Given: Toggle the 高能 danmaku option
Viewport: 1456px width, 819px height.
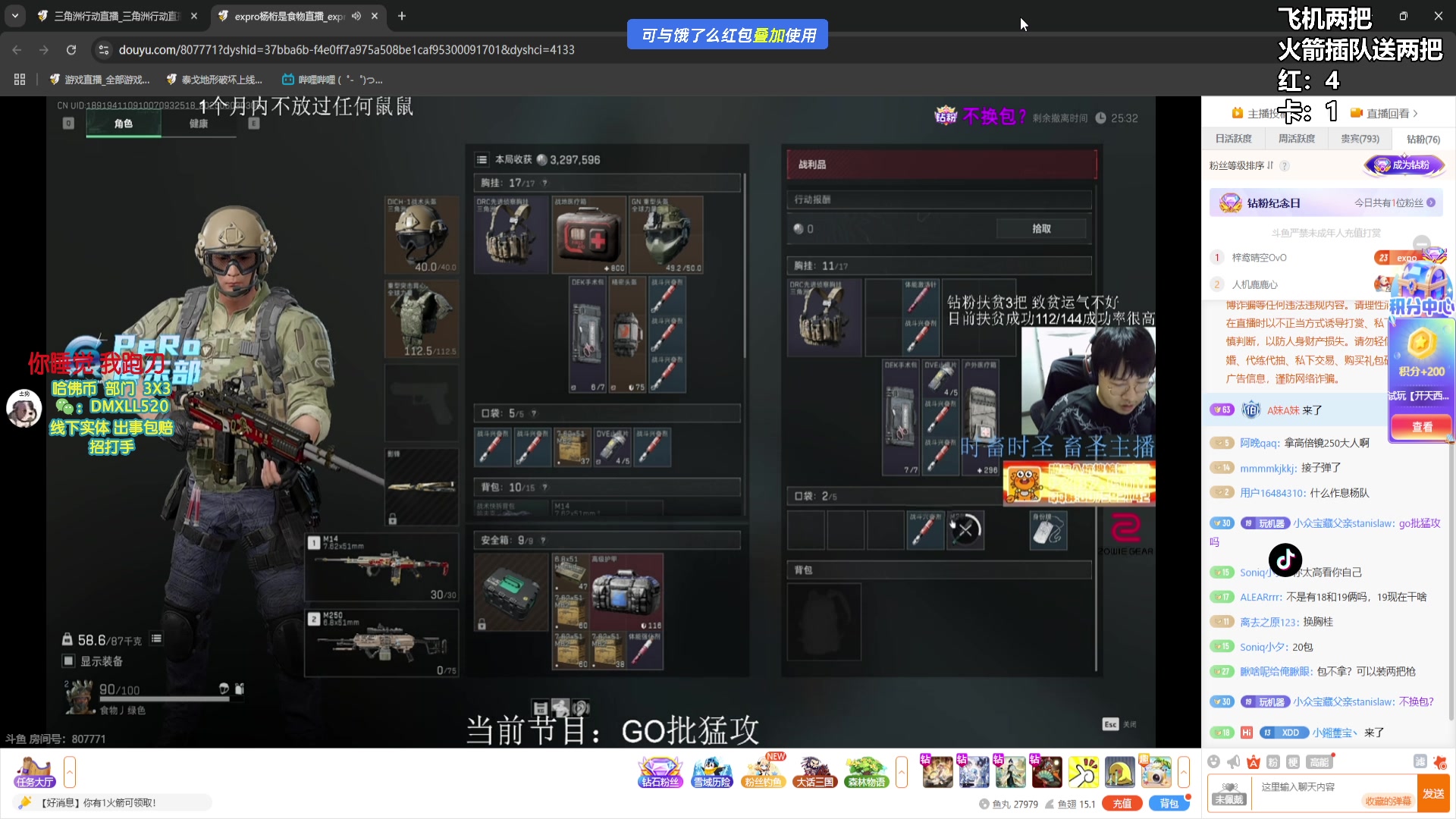Looking at the screenshot, I should click(x=1319, y=761).
